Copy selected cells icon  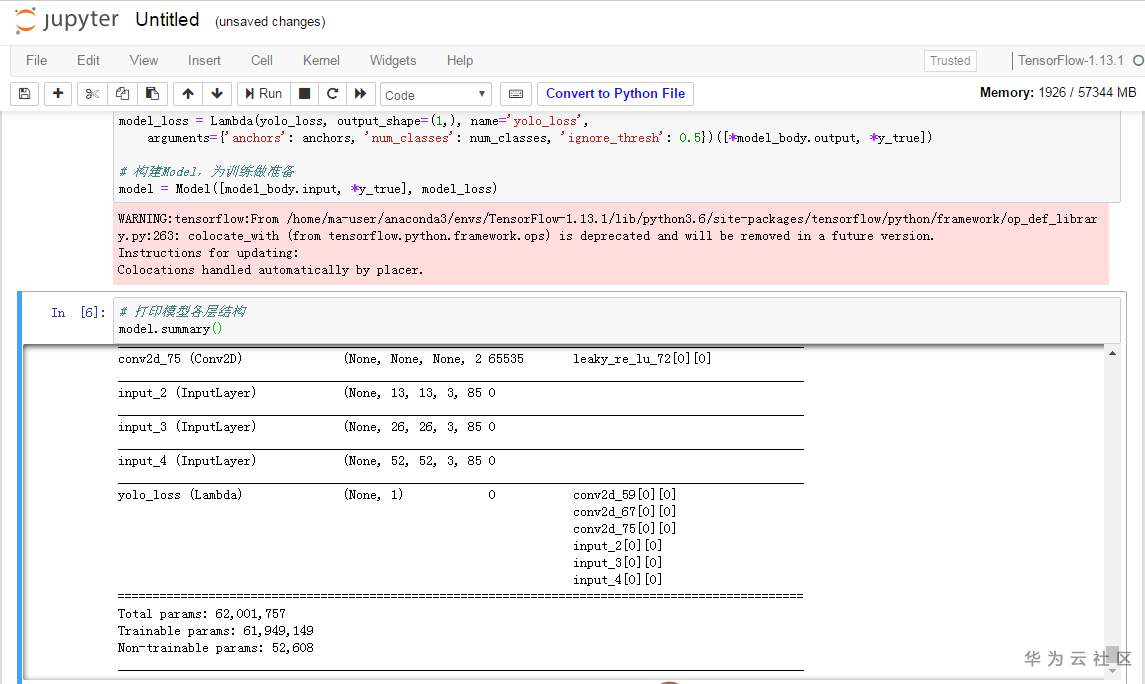click(x=122, y=93)
